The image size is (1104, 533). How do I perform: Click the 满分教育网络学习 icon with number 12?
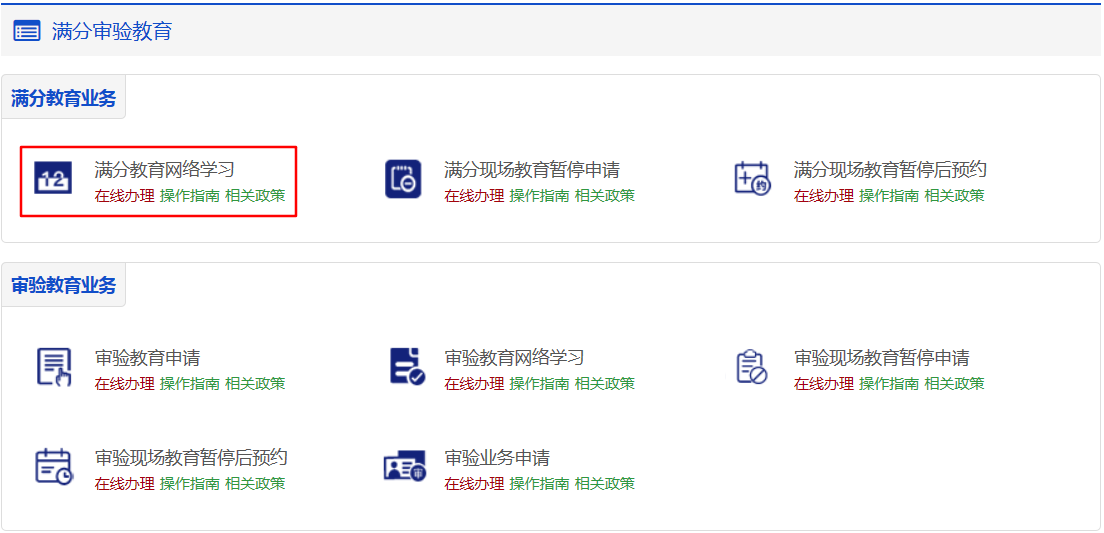point(53,180)
